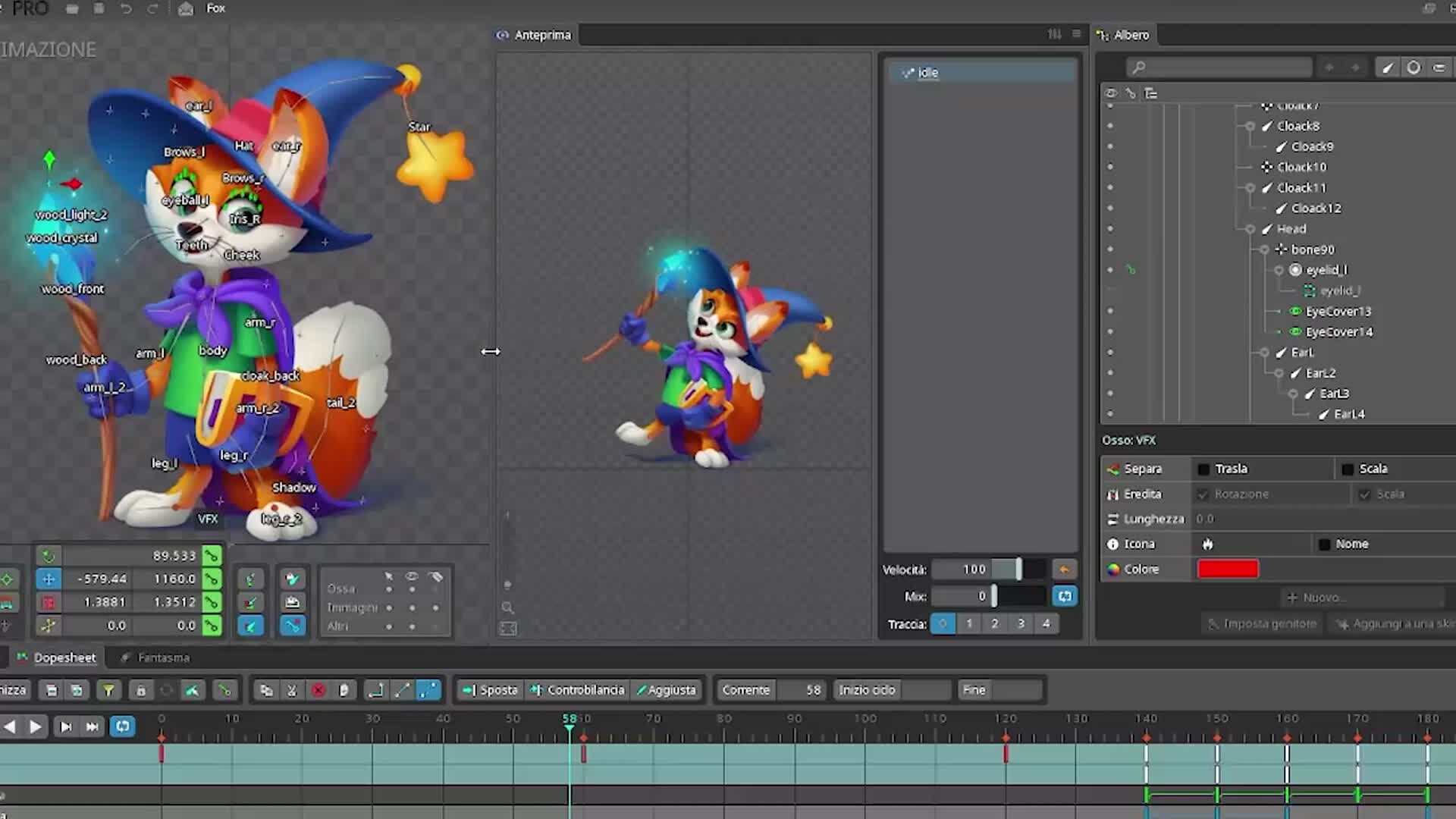Toggle Ossa selectable dot in the filter popup
Image resolution: width=1456 pixels, height=819 pixels.
point(389,589)
